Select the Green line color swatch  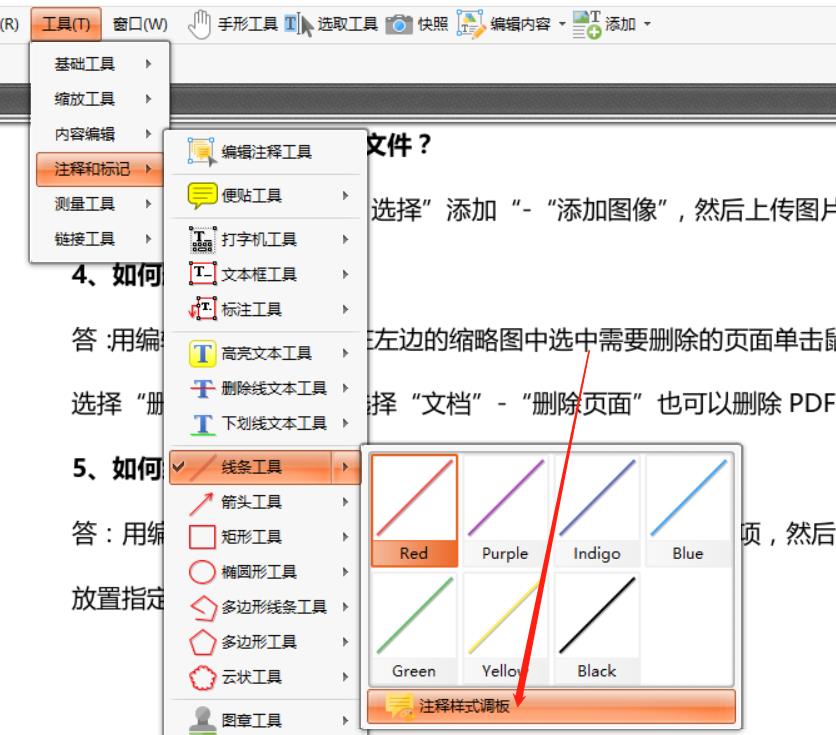412,618
